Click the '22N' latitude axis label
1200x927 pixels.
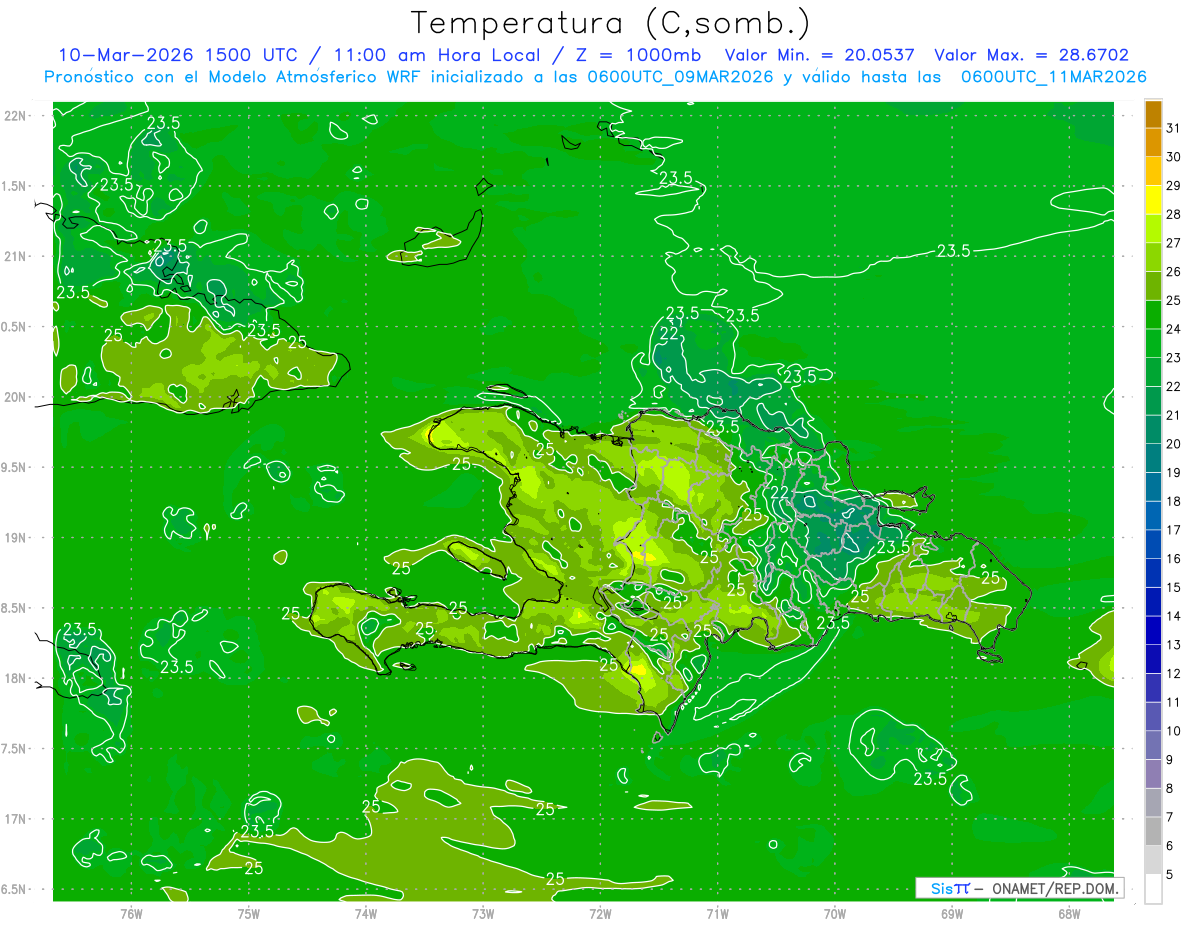15,116
